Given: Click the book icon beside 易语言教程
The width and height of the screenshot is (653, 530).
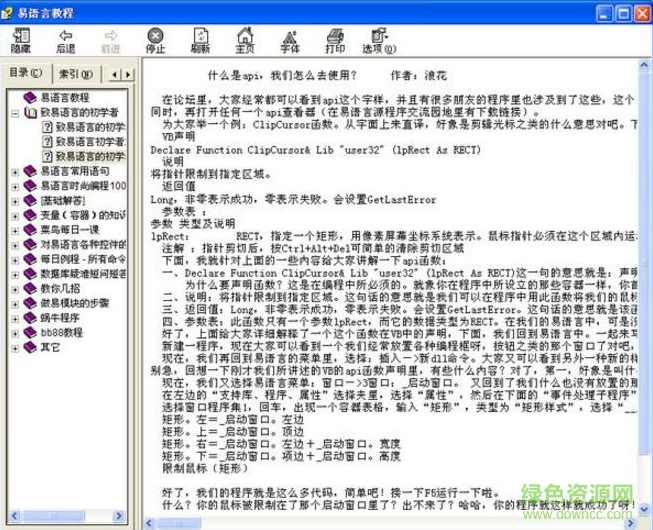Looking at the screenshot, I should (30, 97).
